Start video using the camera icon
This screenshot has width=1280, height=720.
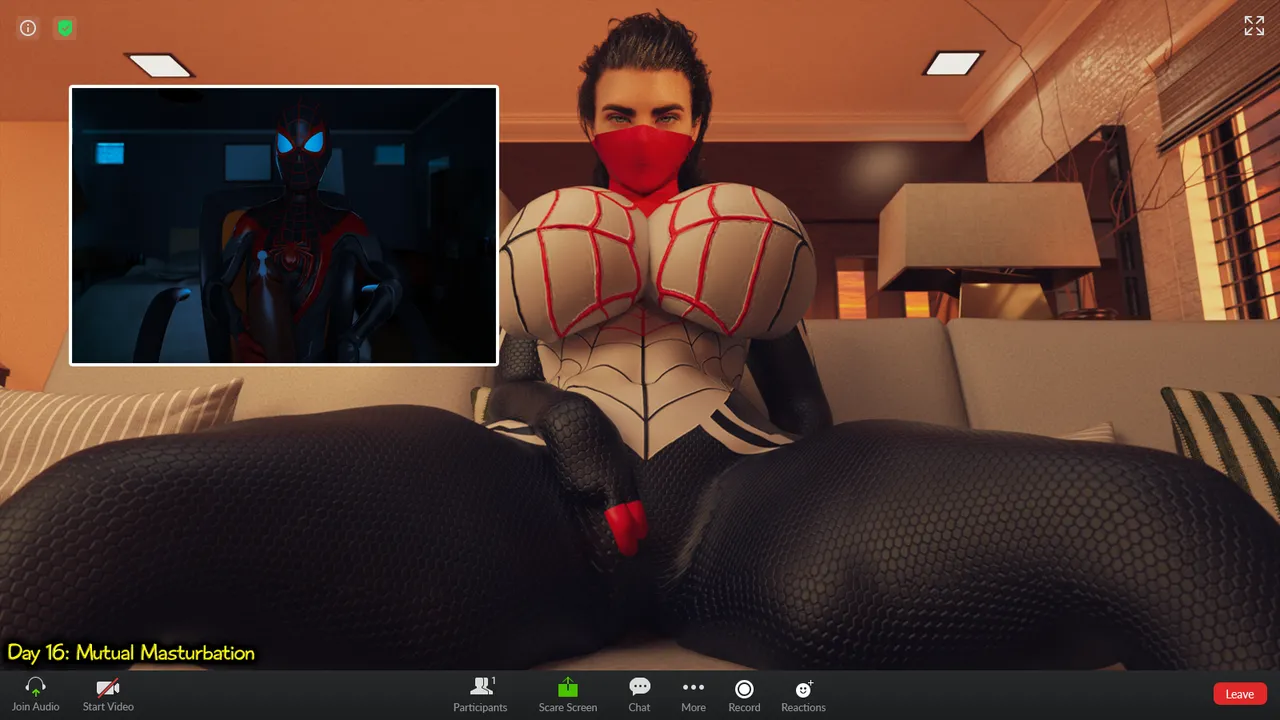[108, 688]
